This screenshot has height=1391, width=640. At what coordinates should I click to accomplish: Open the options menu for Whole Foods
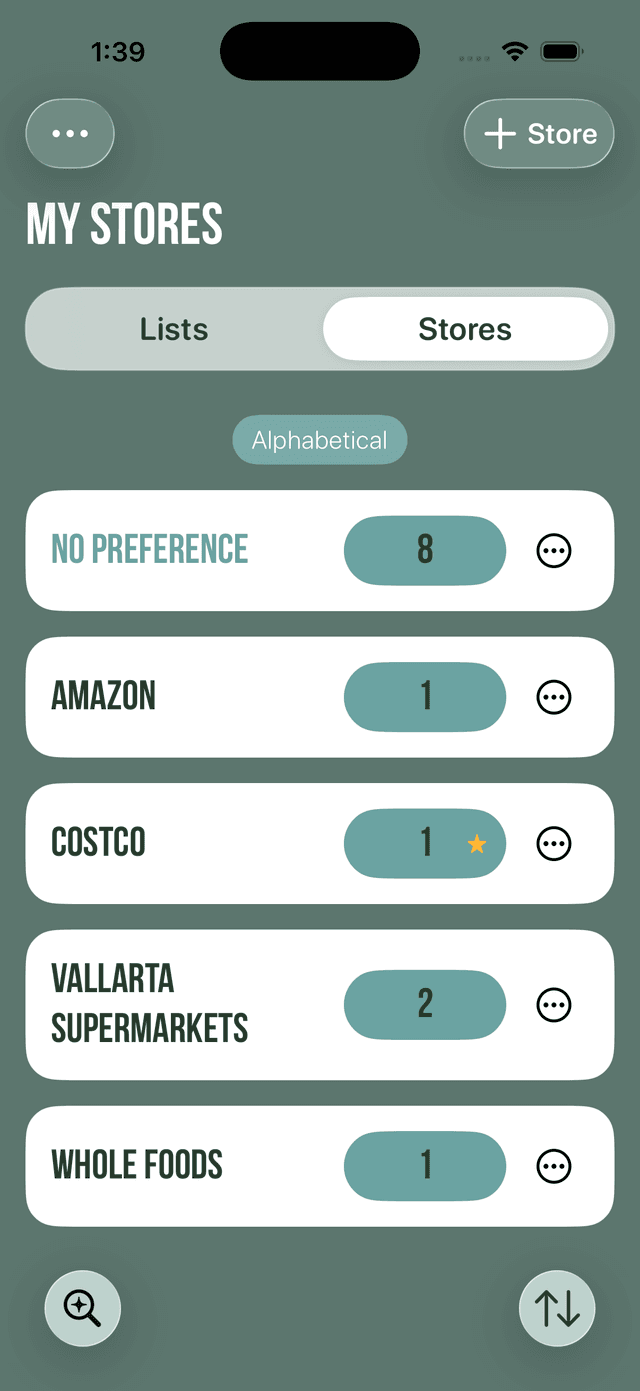pos(554,1166)
